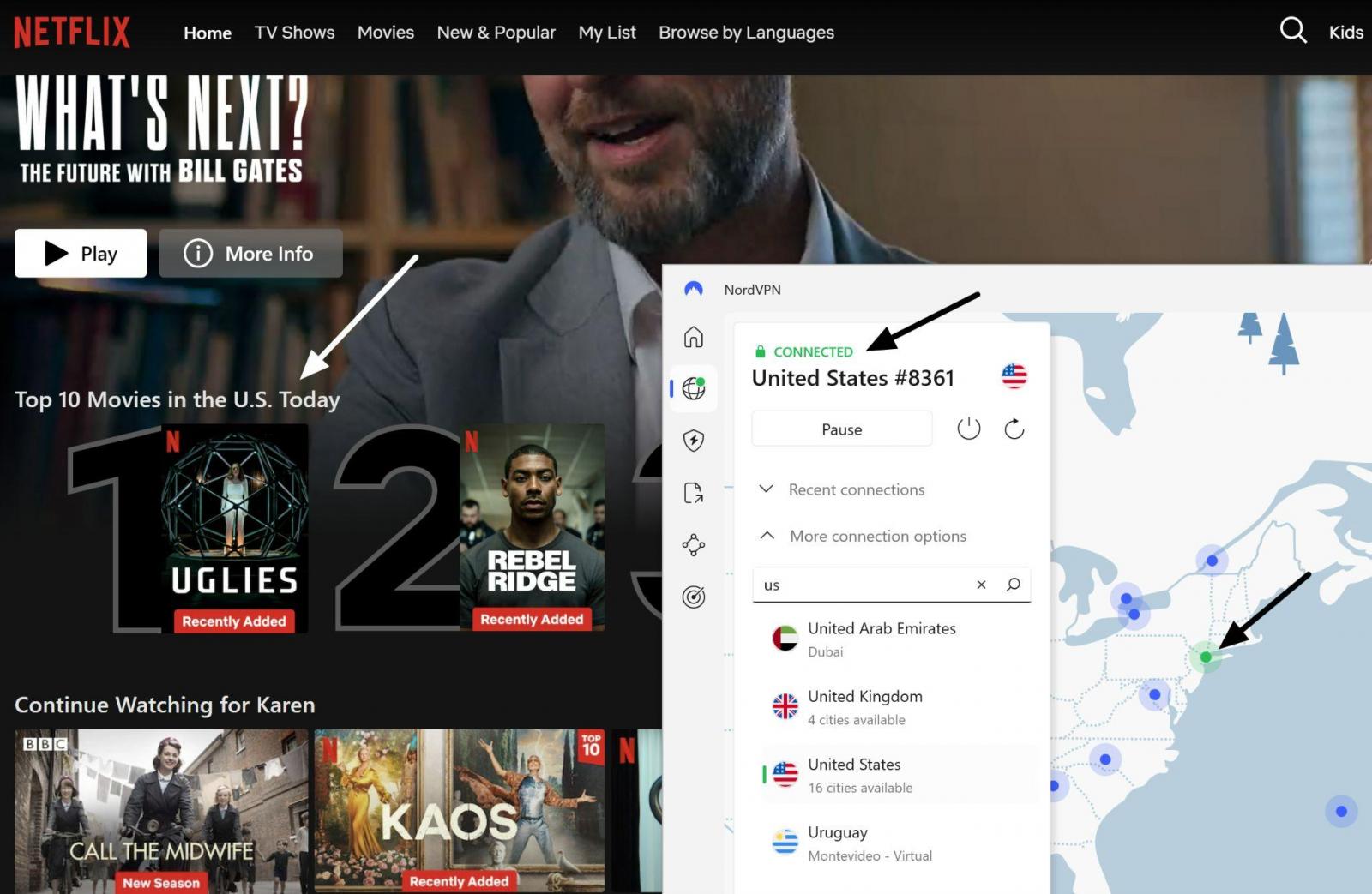The width and height of the screenshot is (1372, 894).
Task: Click the green connected map marker
Action: [x=1206, y=657]
